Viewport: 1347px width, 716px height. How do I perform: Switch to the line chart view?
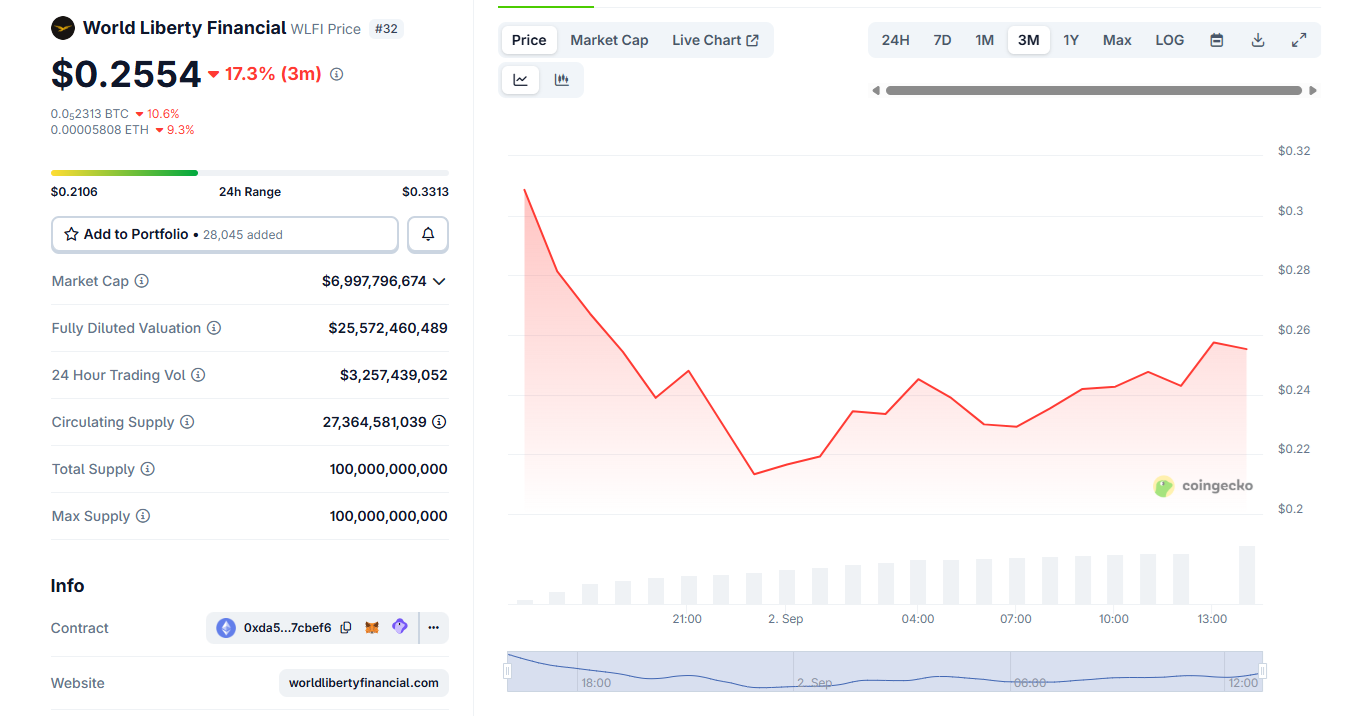click(521, 80)
